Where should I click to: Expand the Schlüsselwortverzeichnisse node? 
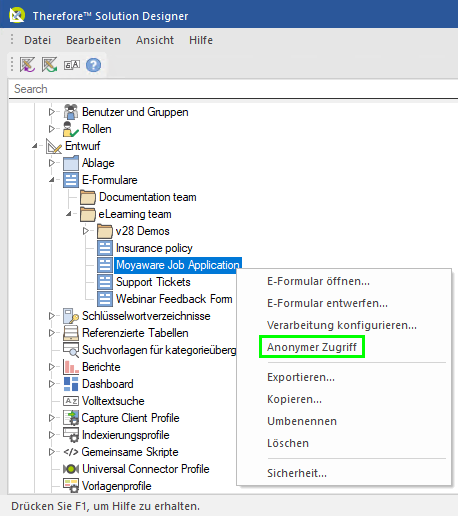click(51, 316)
